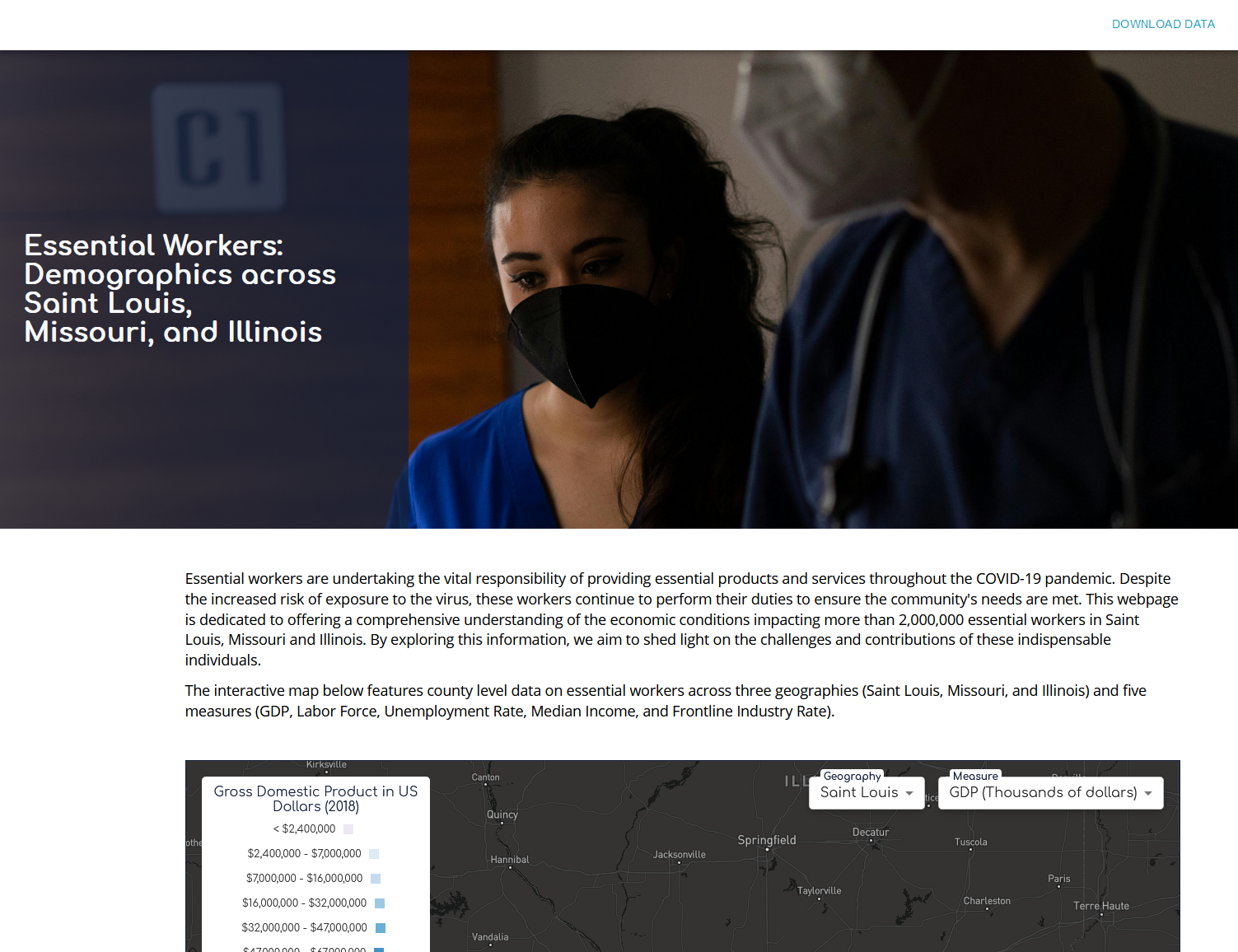Pick the $16,000,000 - $32,000,000 legend swatch

(x=380, y=903)
